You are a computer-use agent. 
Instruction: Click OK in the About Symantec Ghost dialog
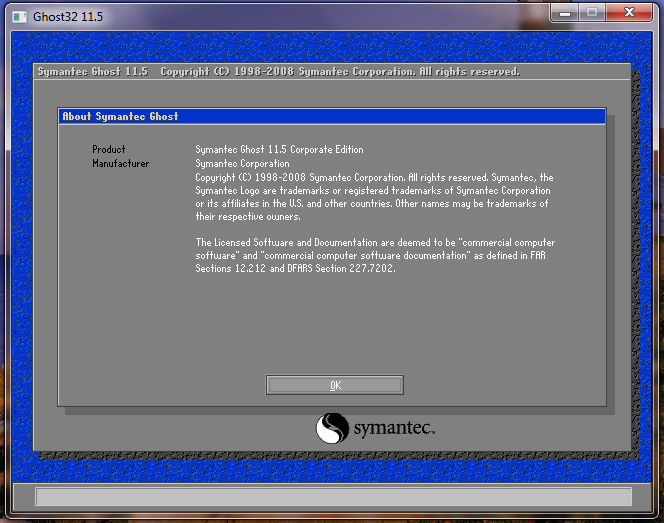click(335, 385)
